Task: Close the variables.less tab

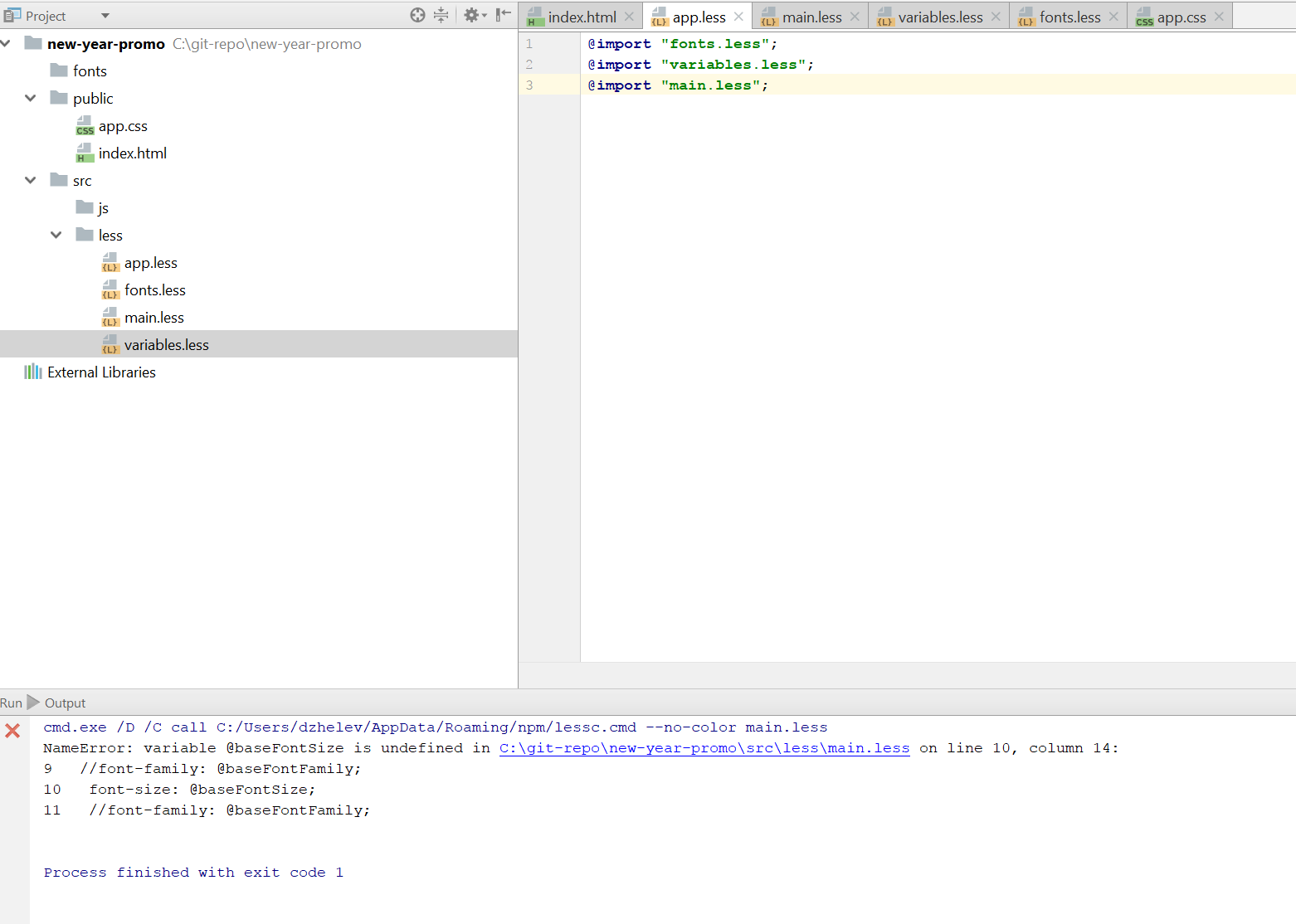Action: pos(996,17)
